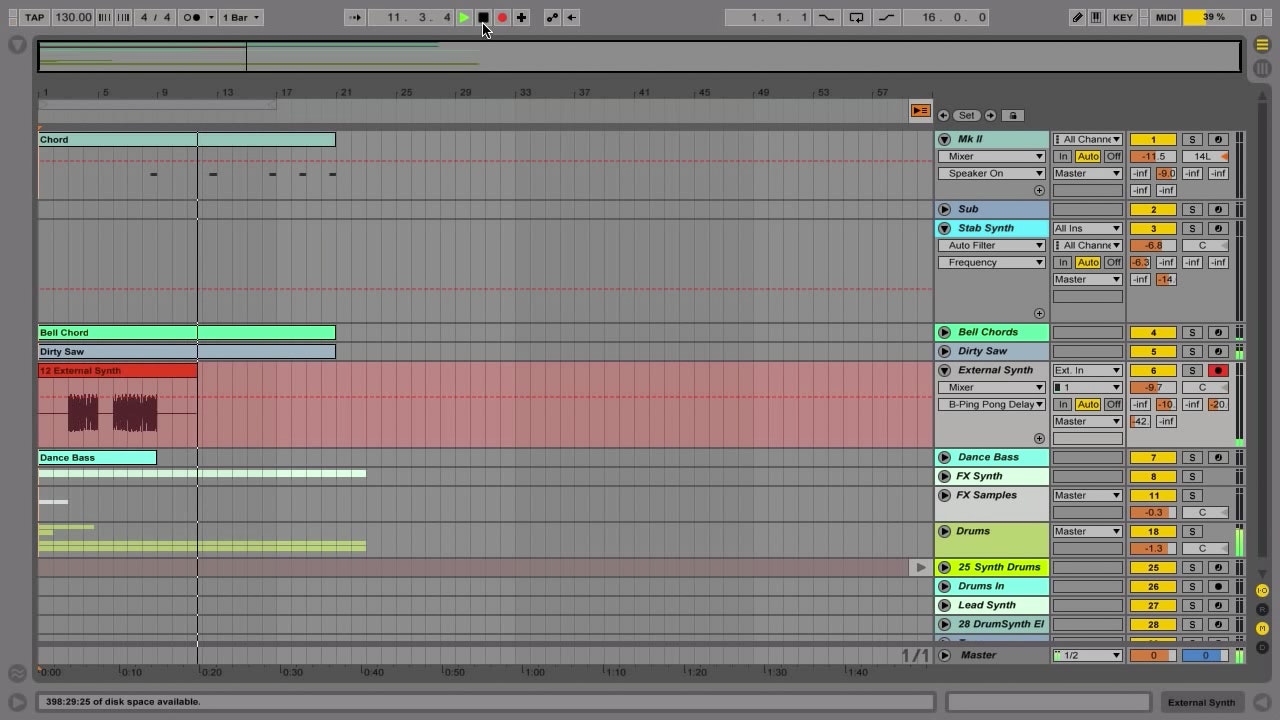This screenshot has height=720, width=1280.
Task: Enable the metronome icon in the toolbar
Action: [192, 17]
